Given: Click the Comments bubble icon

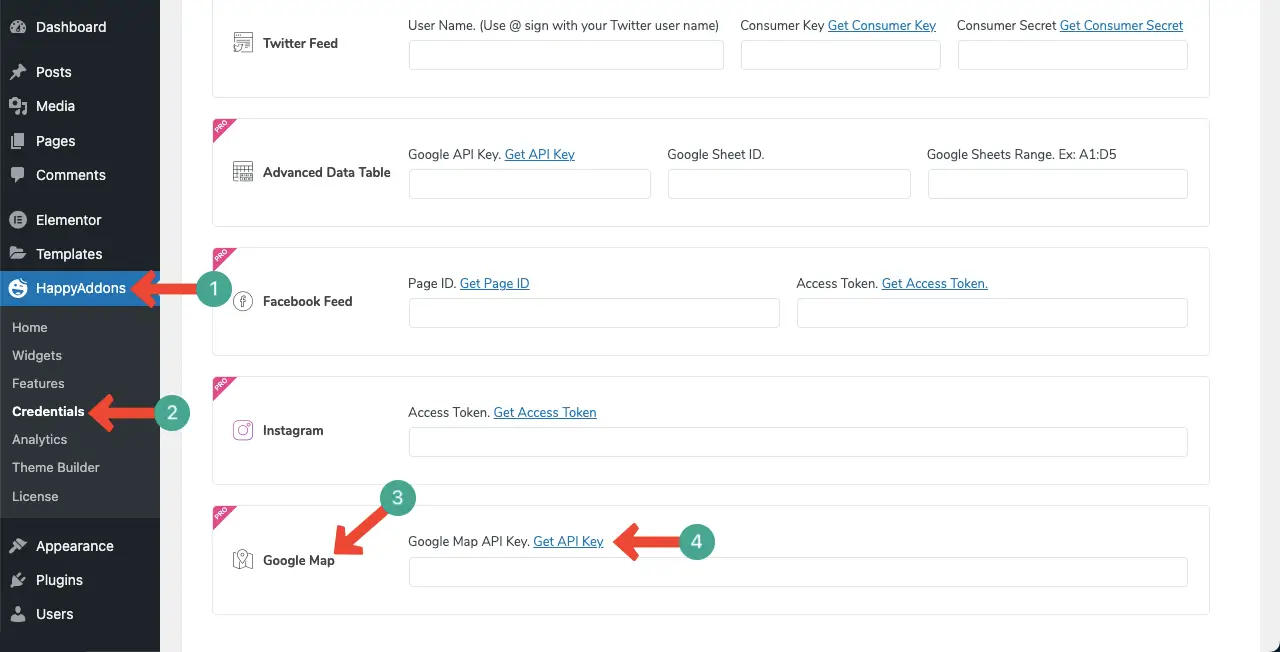Looking at the screenshot, I should click(18, 175).
